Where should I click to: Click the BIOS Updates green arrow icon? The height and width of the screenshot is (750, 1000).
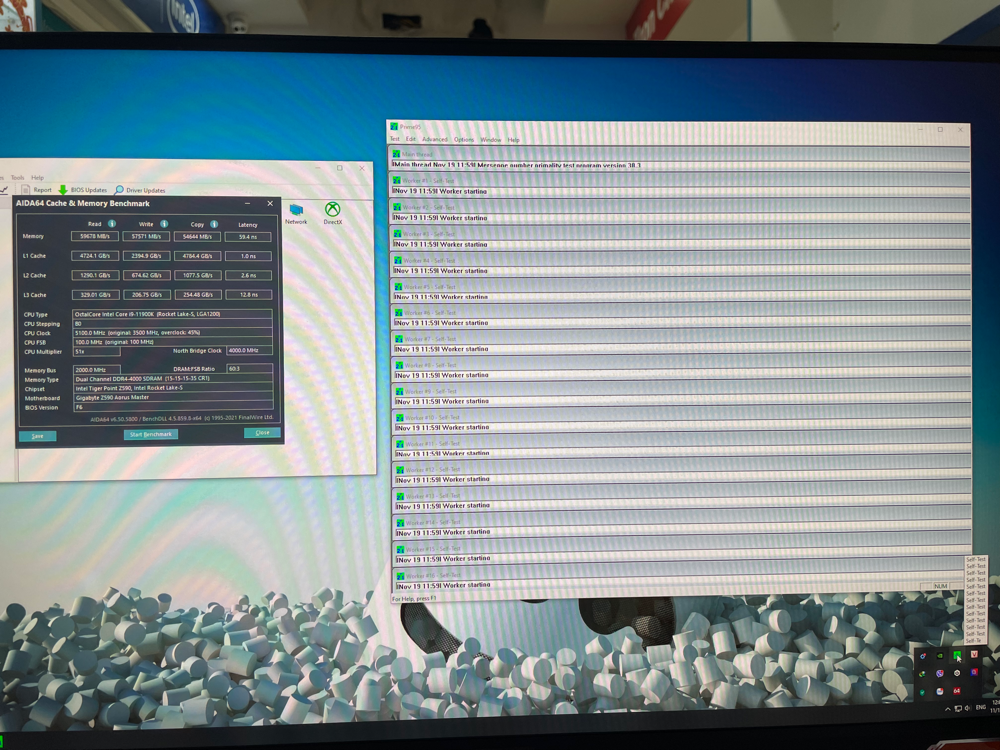pos(63,189)
